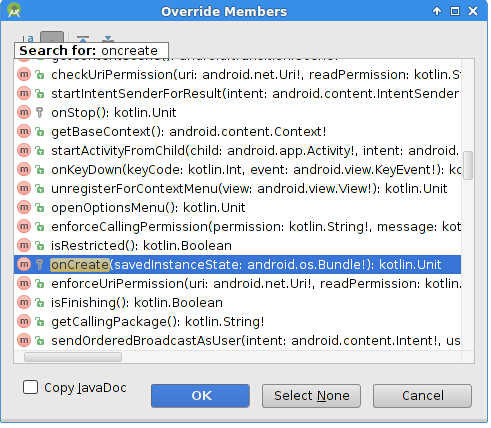Screen dimensions: 491x428
Task: Click the horizontal scrollbar thumb
Action: tap(73, 357)
